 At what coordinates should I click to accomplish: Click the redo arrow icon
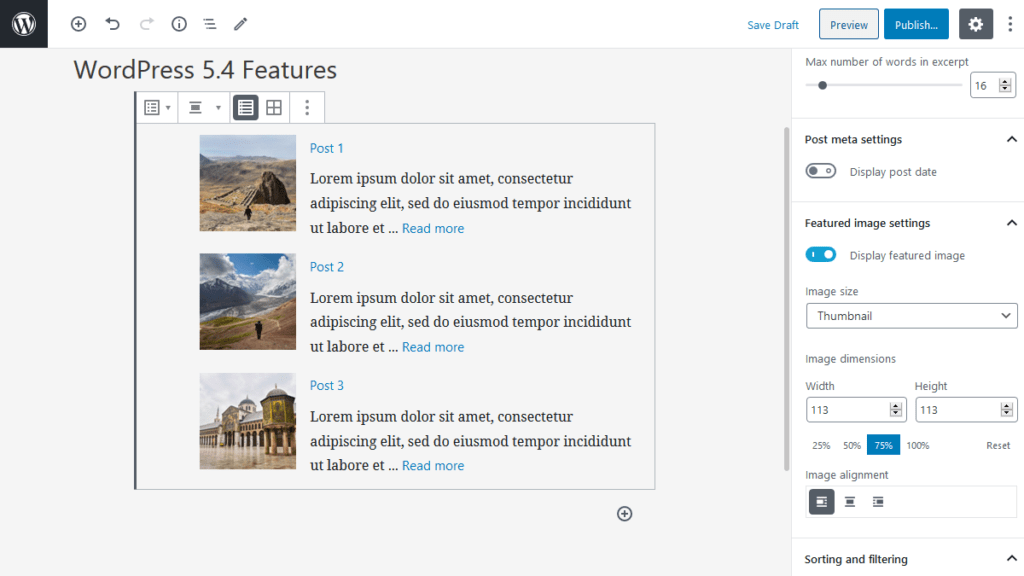146,24
